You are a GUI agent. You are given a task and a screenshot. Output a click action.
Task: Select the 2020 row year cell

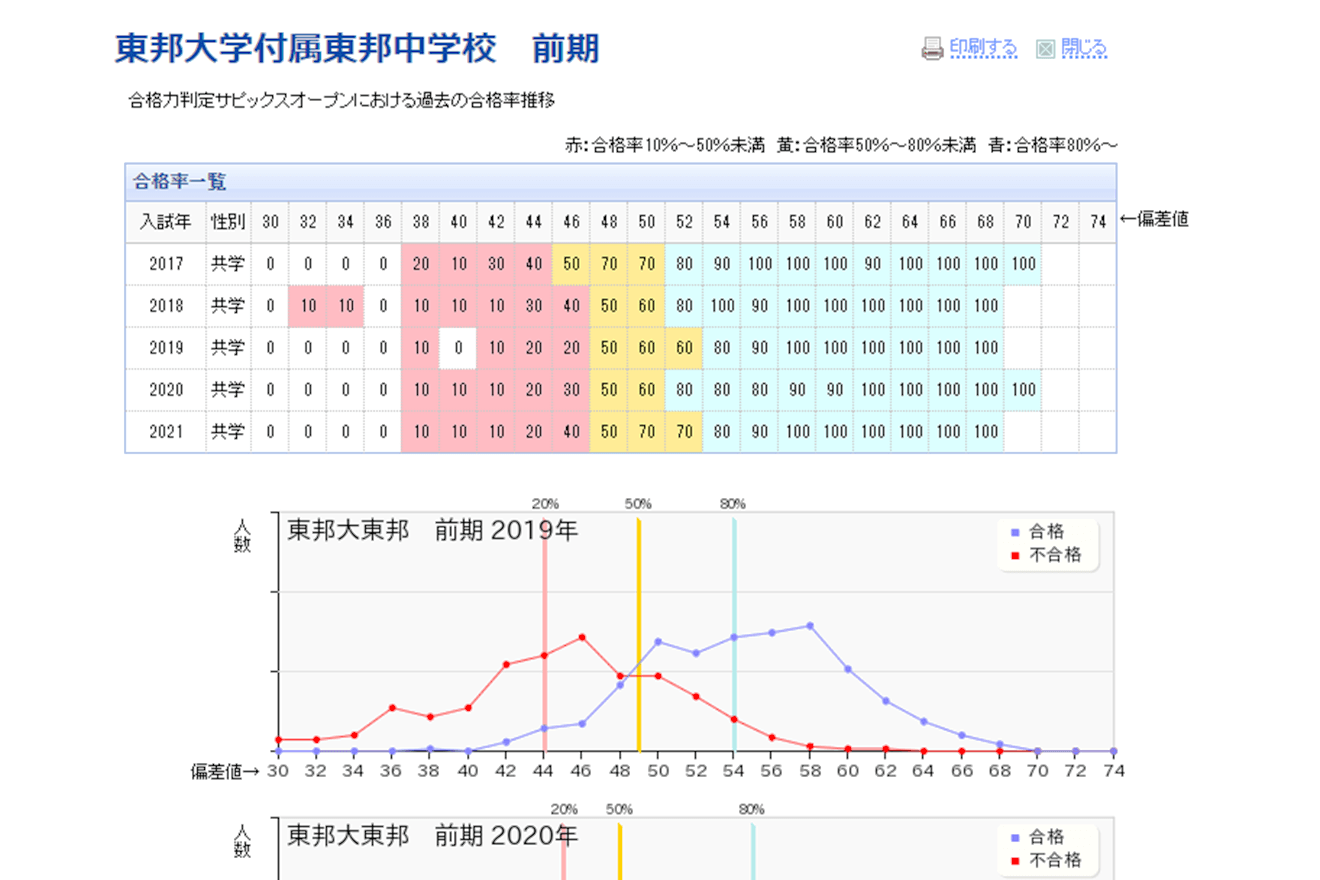[165, 390]
